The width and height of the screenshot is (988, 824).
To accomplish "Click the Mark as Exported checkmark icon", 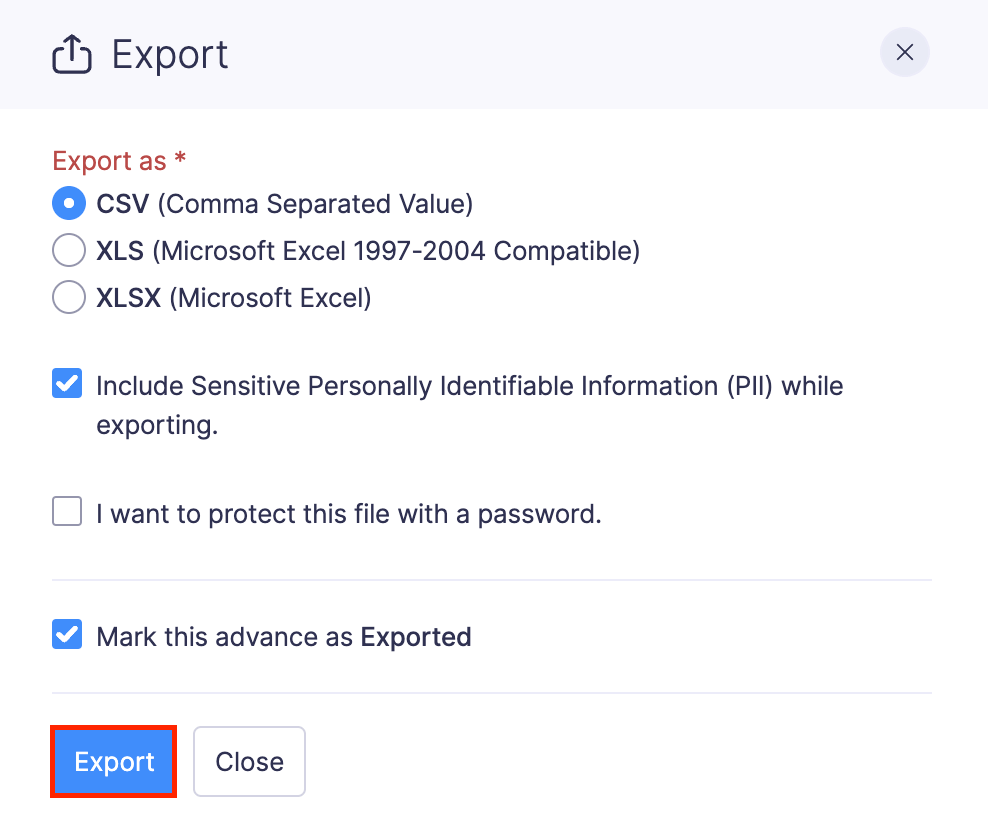I will click(66, 634).
